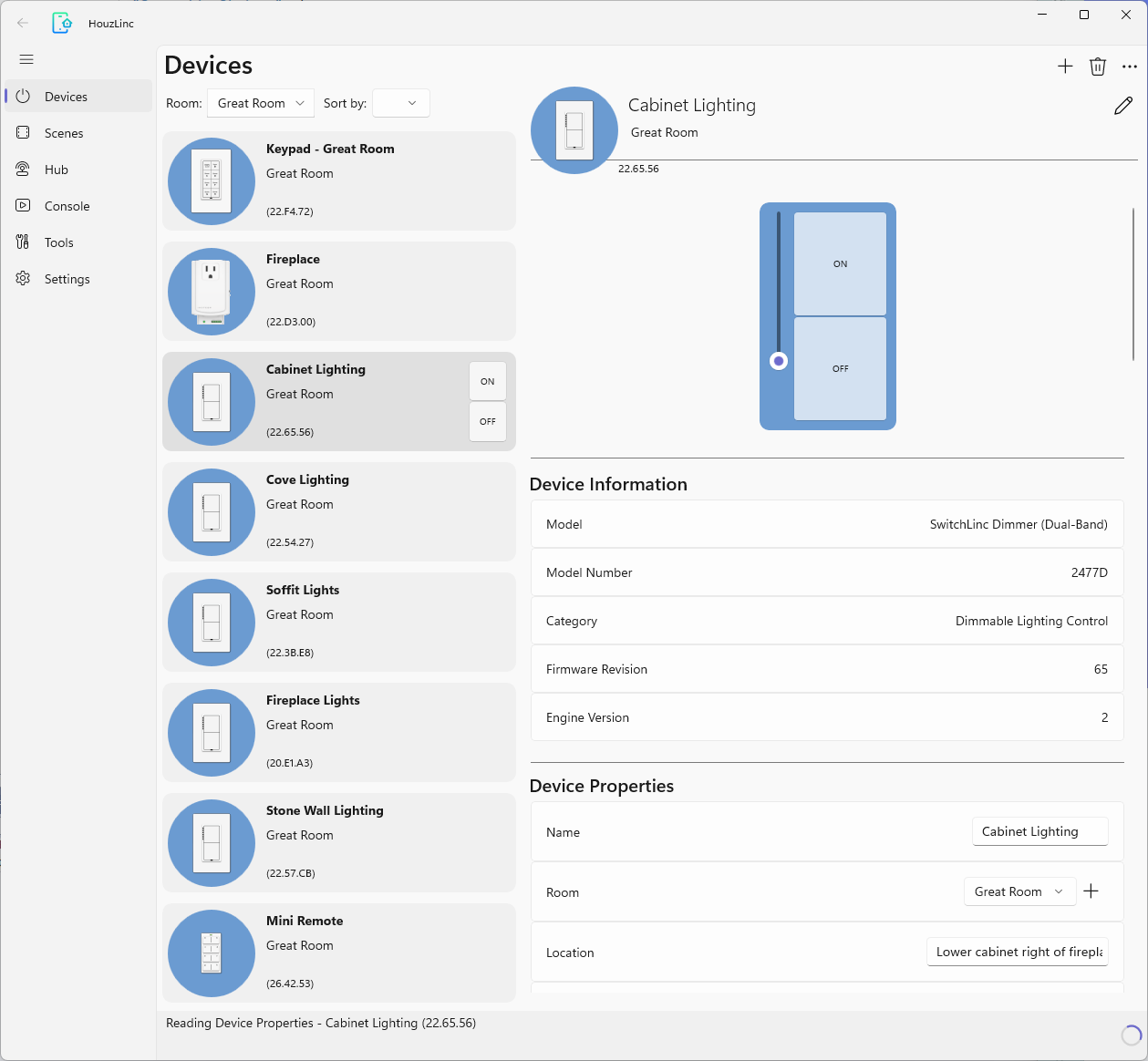This screenshot has width=1148, height=1061.
Task: Click the plus icon to add room
Action: coord(1091,891)
